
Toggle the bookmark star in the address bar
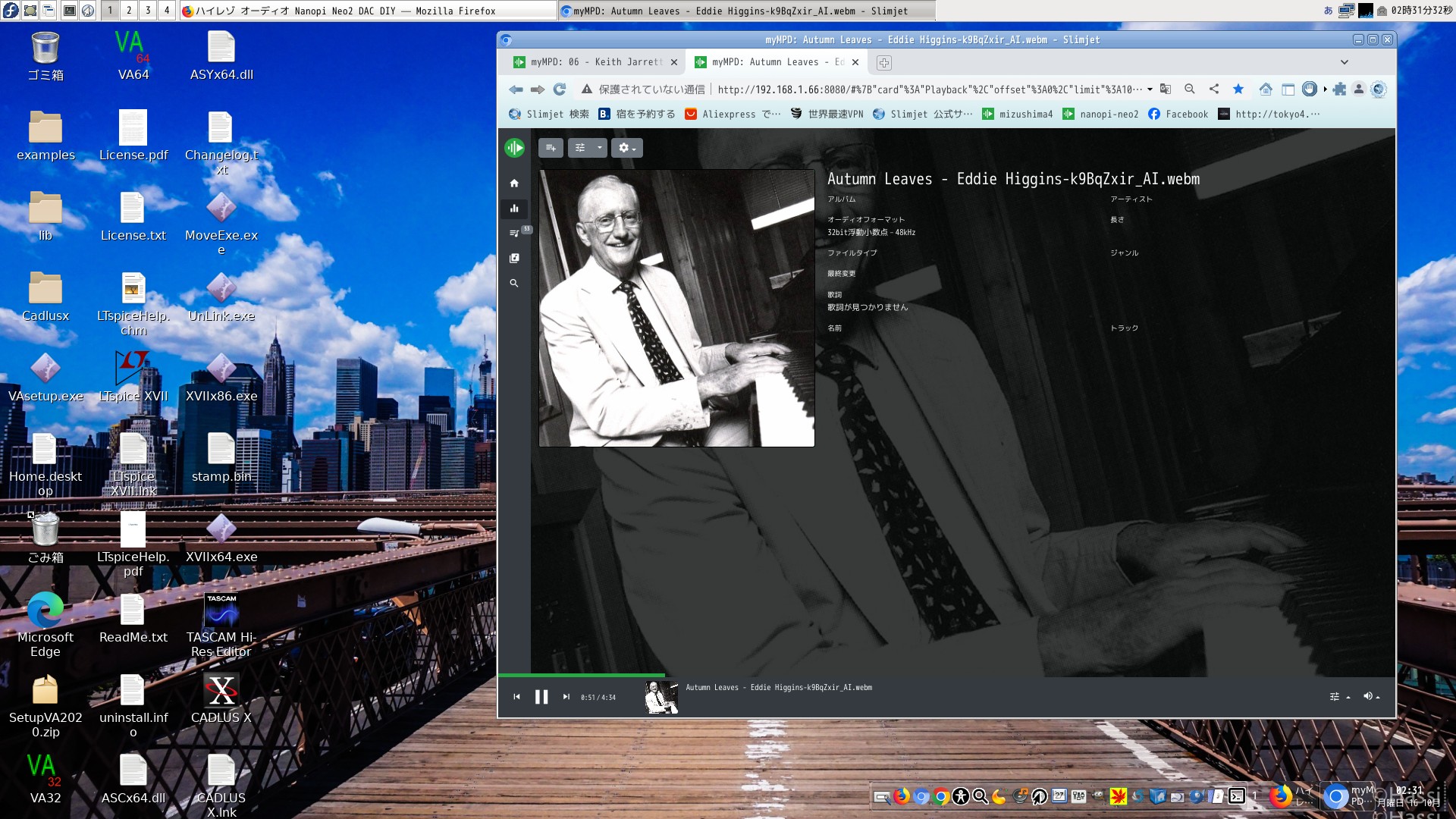coord(1238,89)
